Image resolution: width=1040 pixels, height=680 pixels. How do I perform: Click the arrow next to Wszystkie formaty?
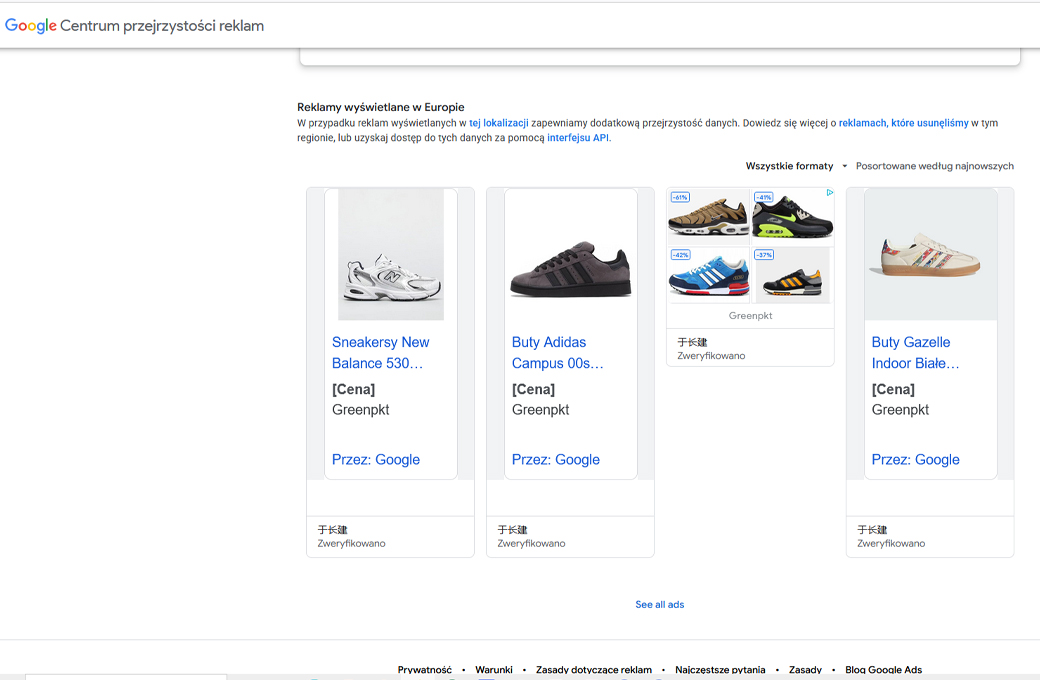point(844,166)
